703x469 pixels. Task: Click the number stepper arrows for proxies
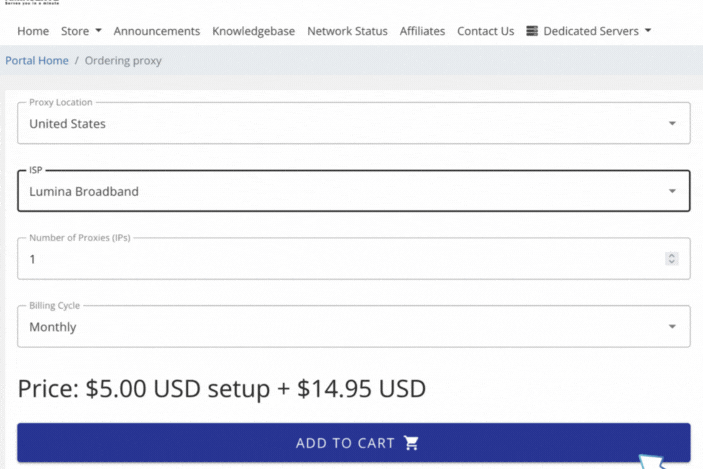point(672,259)
